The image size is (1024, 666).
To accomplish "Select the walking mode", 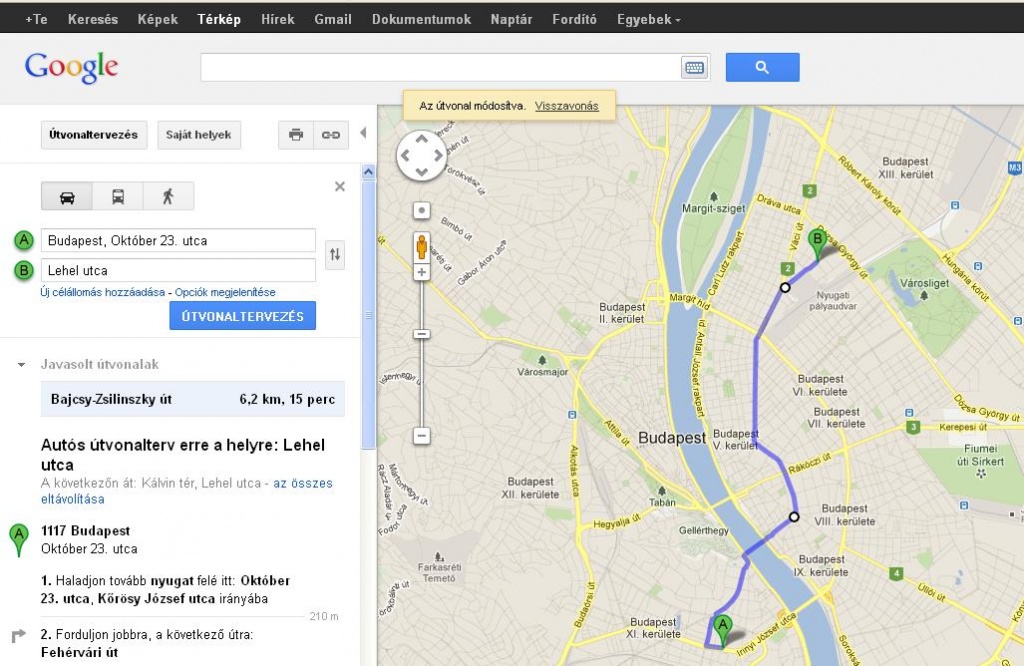I will pyautogui.click(x=168, y=197).
